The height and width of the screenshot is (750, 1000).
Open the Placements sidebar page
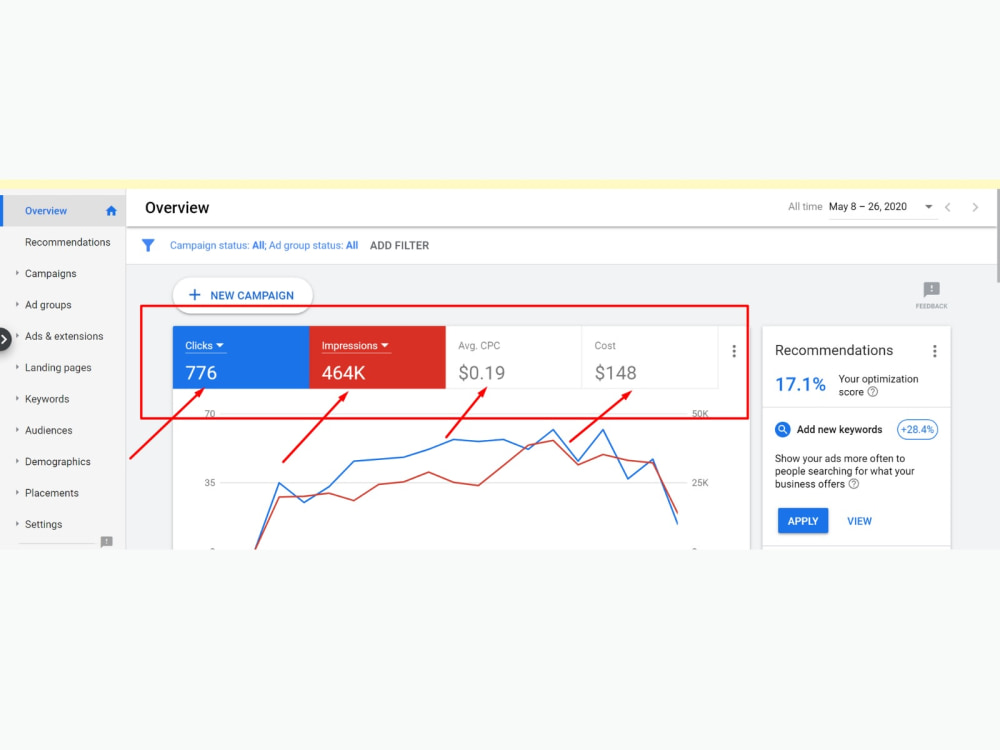point(52,493)
